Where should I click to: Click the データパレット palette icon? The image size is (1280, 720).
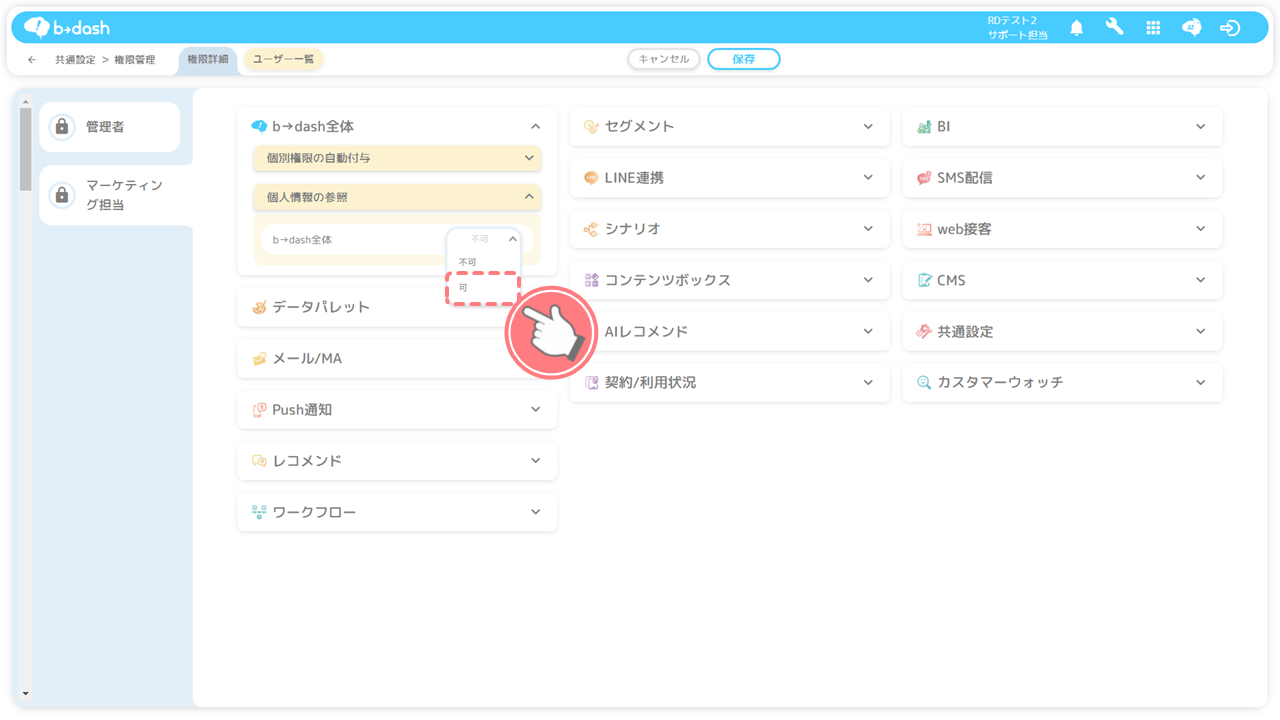pos(259,307)
